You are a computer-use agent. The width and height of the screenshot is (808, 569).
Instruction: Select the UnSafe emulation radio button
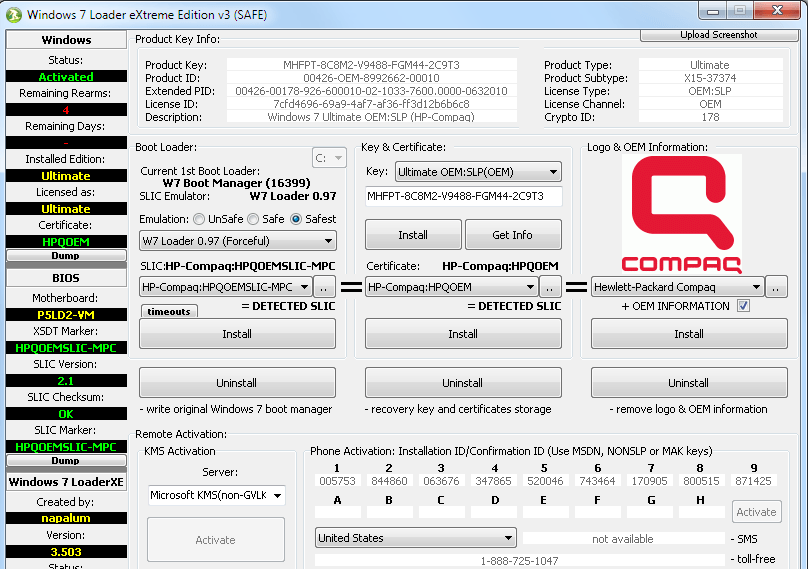coord(200,219)
